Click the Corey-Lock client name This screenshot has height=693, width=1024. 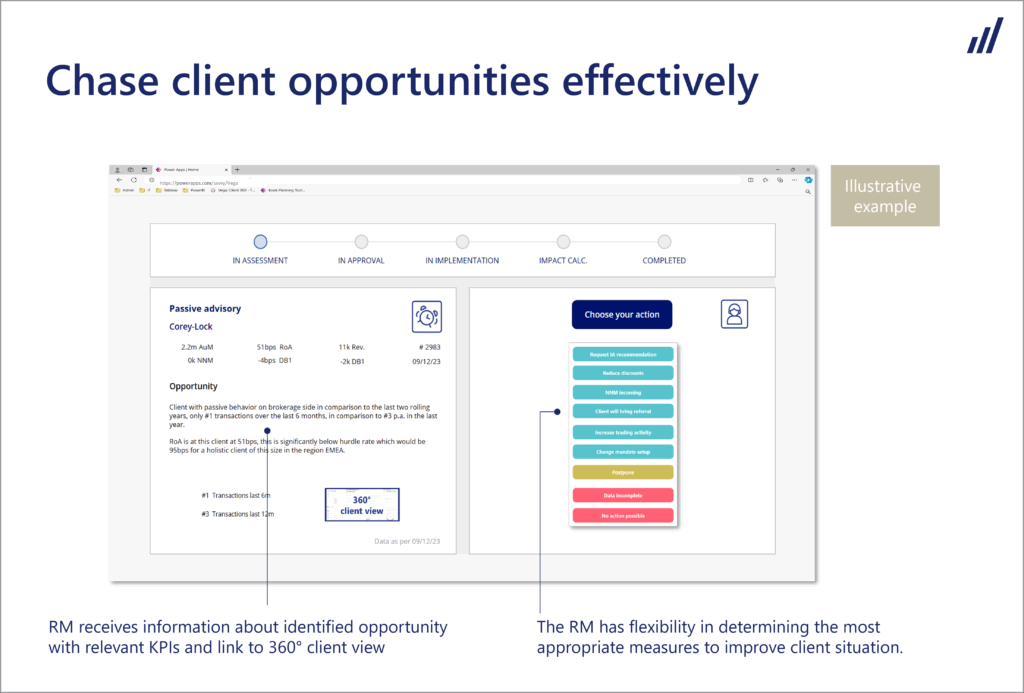pyautogui.click(x=191, y=326)
